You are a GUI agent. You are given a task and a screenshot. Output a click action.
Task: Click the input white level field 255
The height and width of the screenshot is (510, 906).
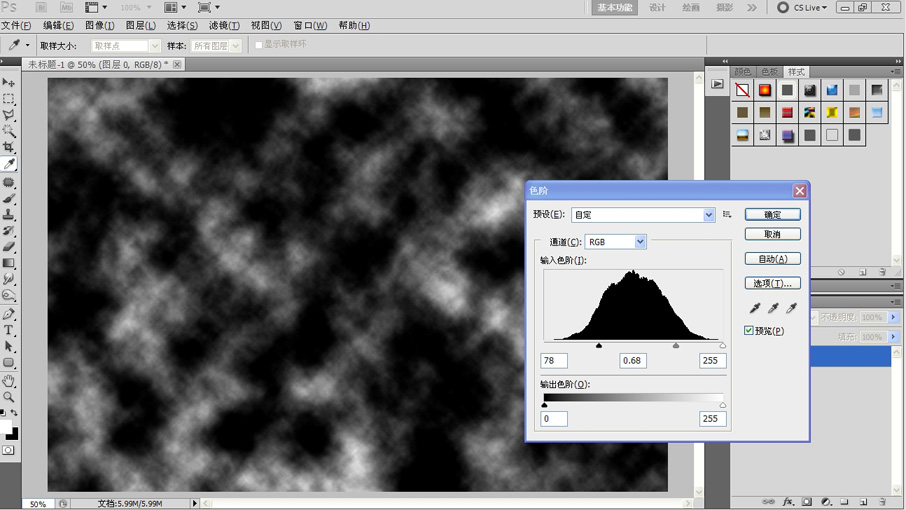[712, 360]
